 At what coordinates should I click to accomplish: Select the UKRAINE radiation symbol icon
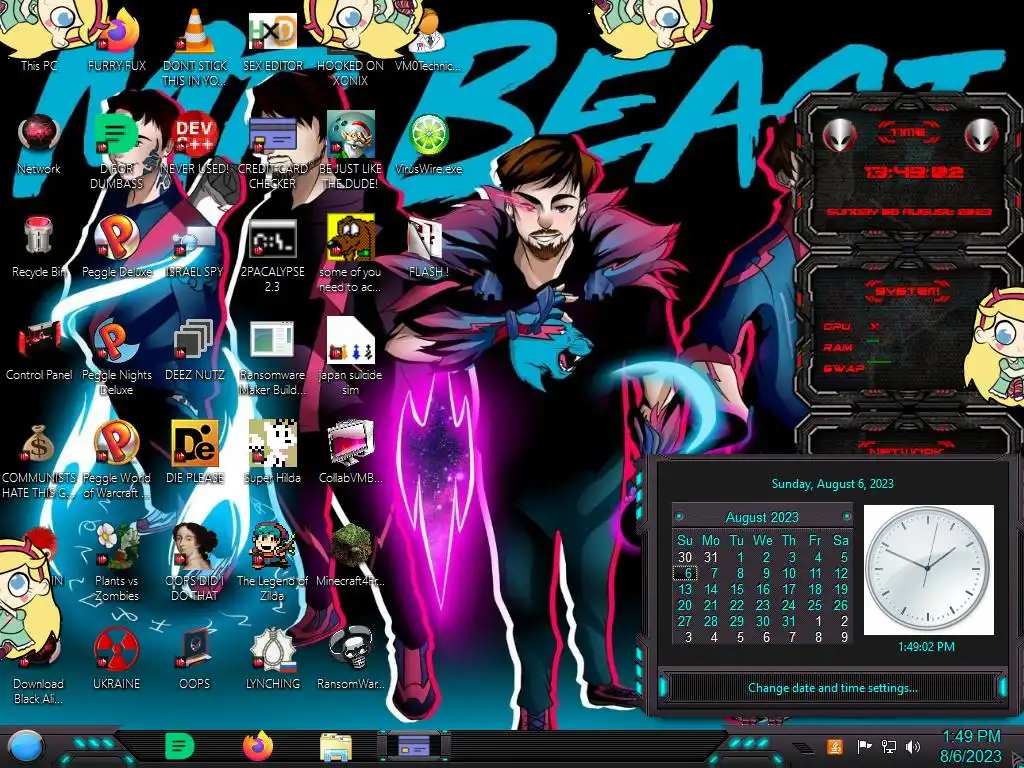[116, 660]
